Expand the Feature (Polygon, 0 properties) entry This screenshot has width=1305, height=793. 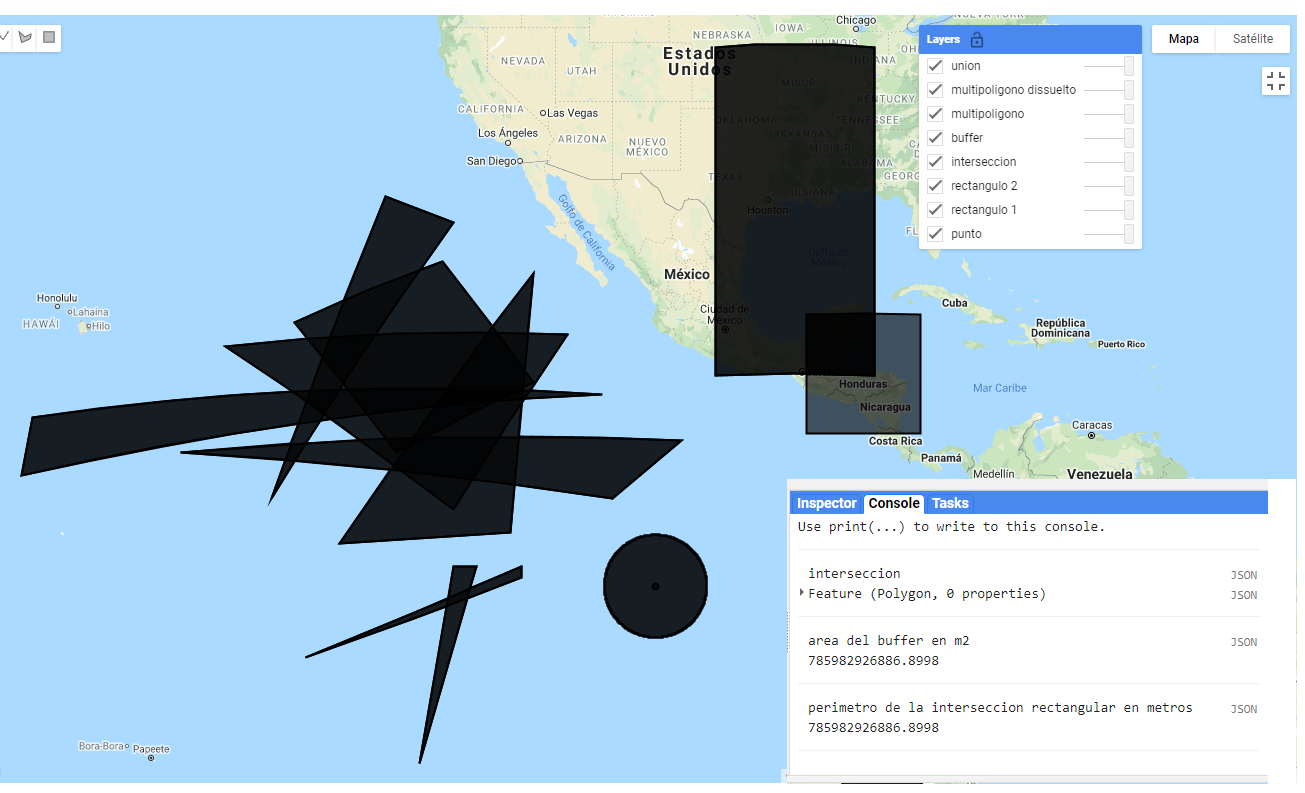point(802,593)
